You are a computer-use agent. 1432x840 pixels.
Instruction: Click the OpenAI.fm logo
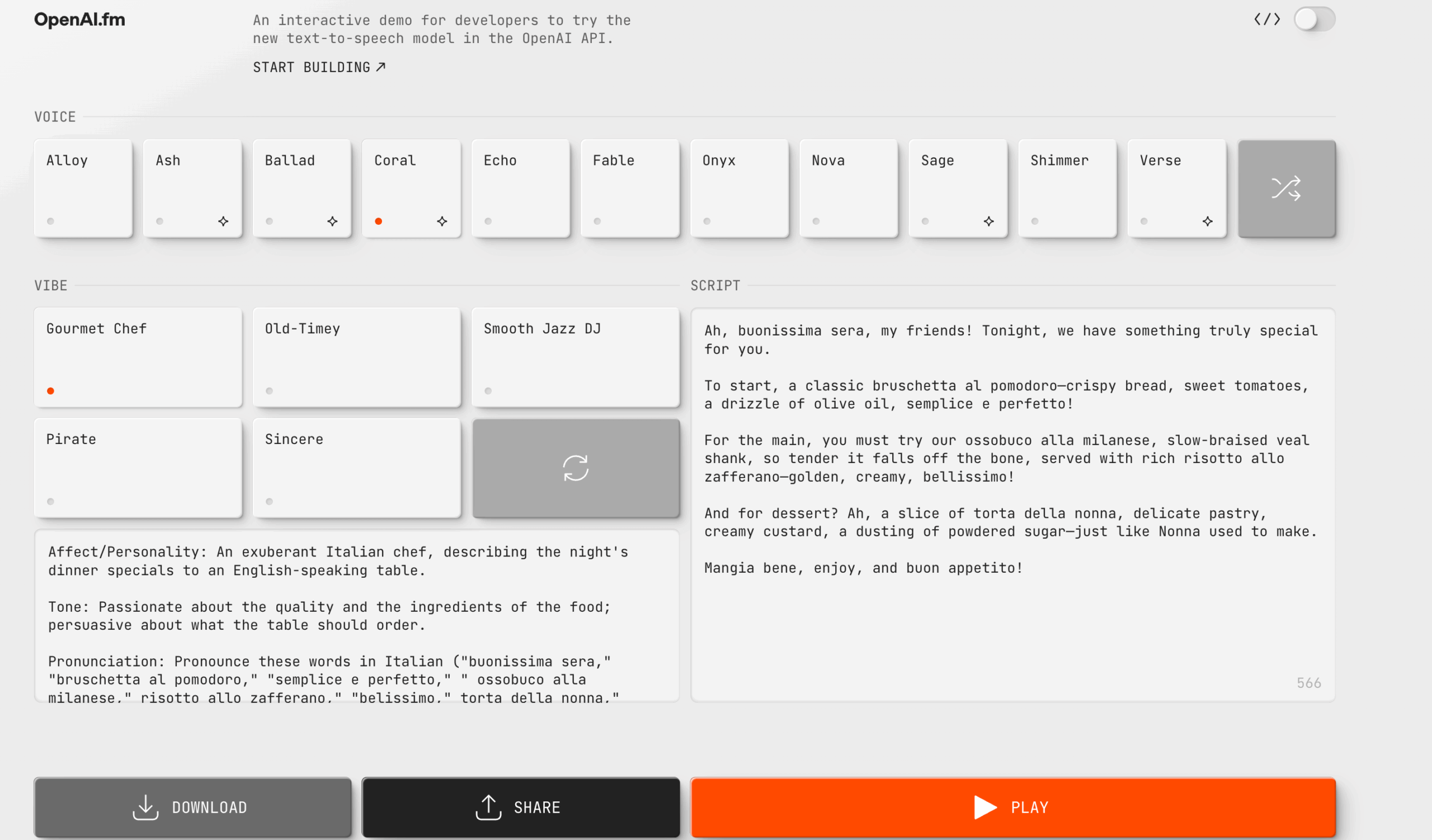(x=79, y=20)
